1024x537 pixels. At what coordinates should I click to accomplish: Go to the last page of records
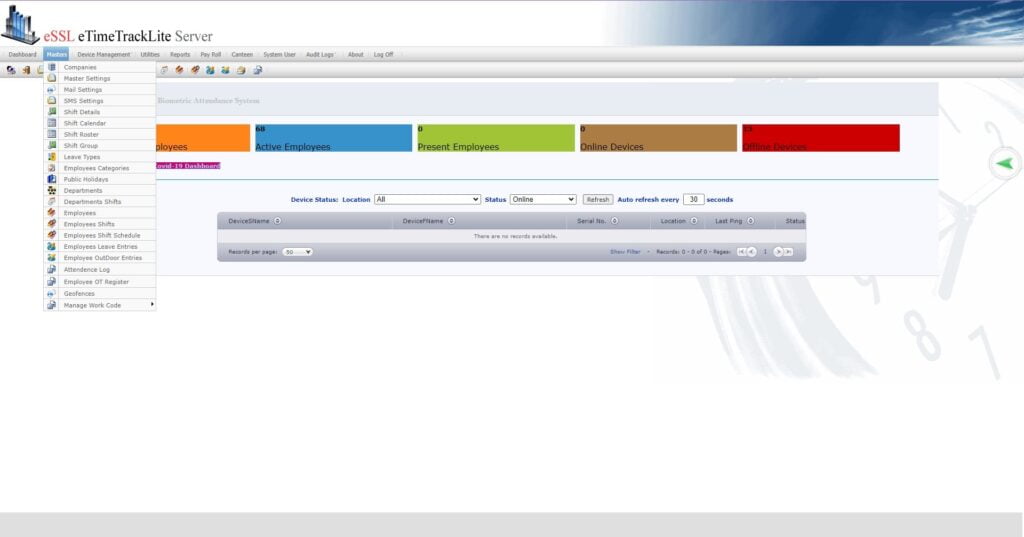(x=788, y=252)
